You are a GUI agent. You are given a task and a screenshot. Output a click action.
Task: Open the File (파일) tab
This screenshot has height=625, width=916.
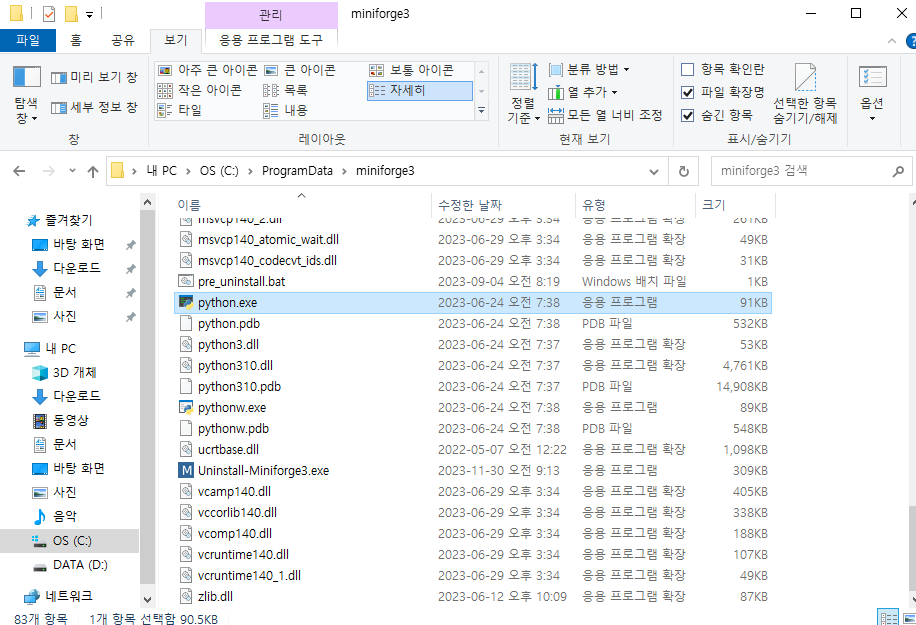click(28, 40)
